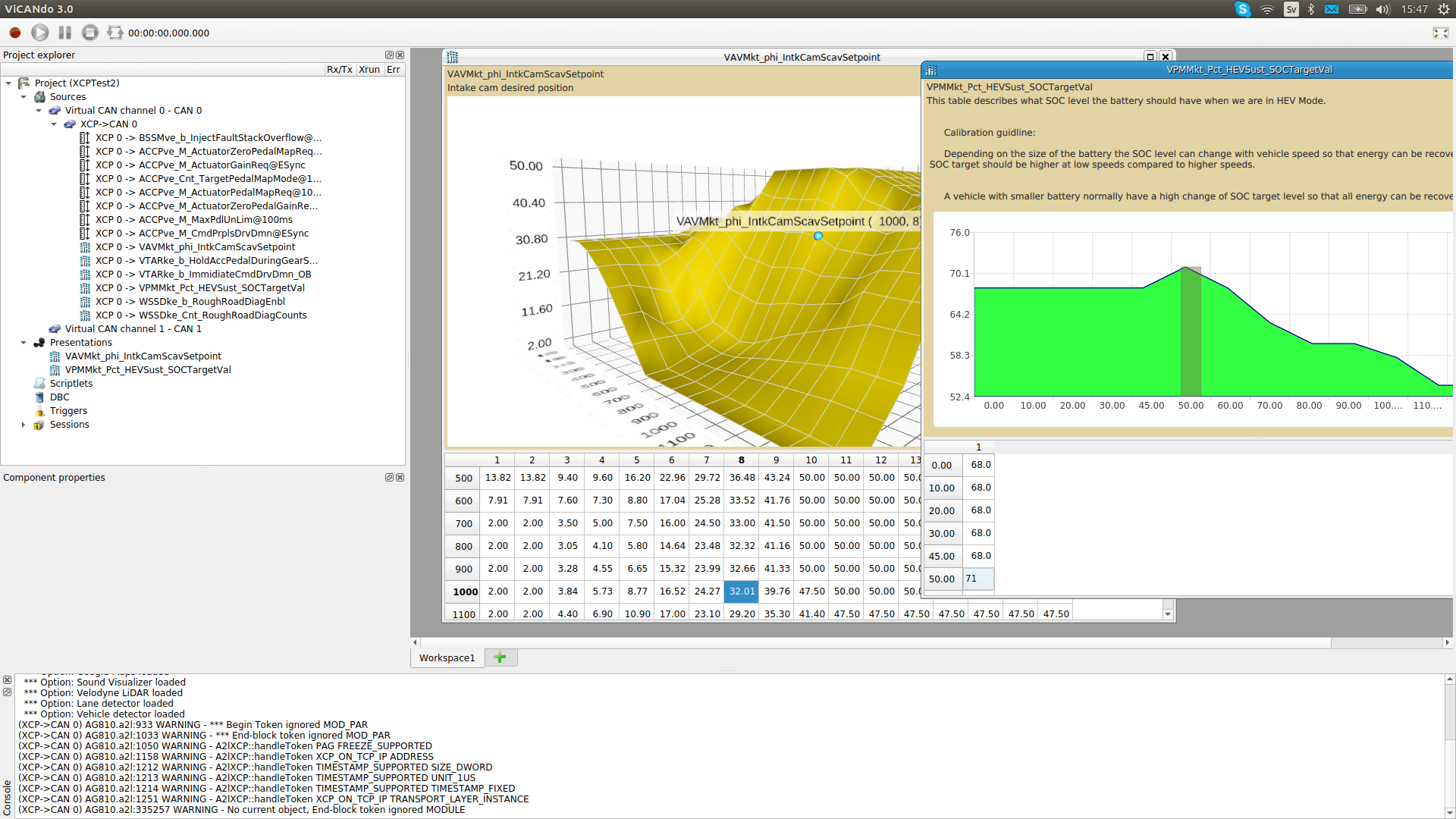Click the Sessions box icon
This screenshot has height=819, width=1456.
tap(39, 425)
